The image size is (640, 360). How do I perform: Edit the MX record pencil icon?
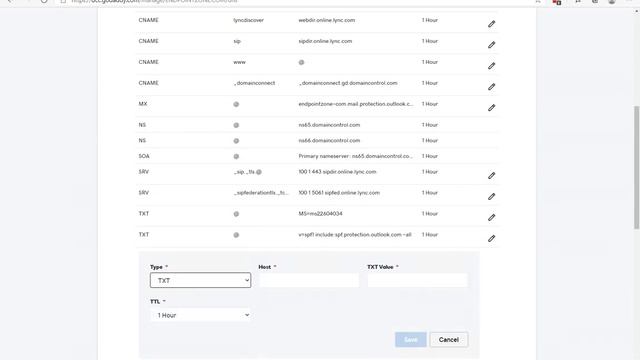coord(491,108)
